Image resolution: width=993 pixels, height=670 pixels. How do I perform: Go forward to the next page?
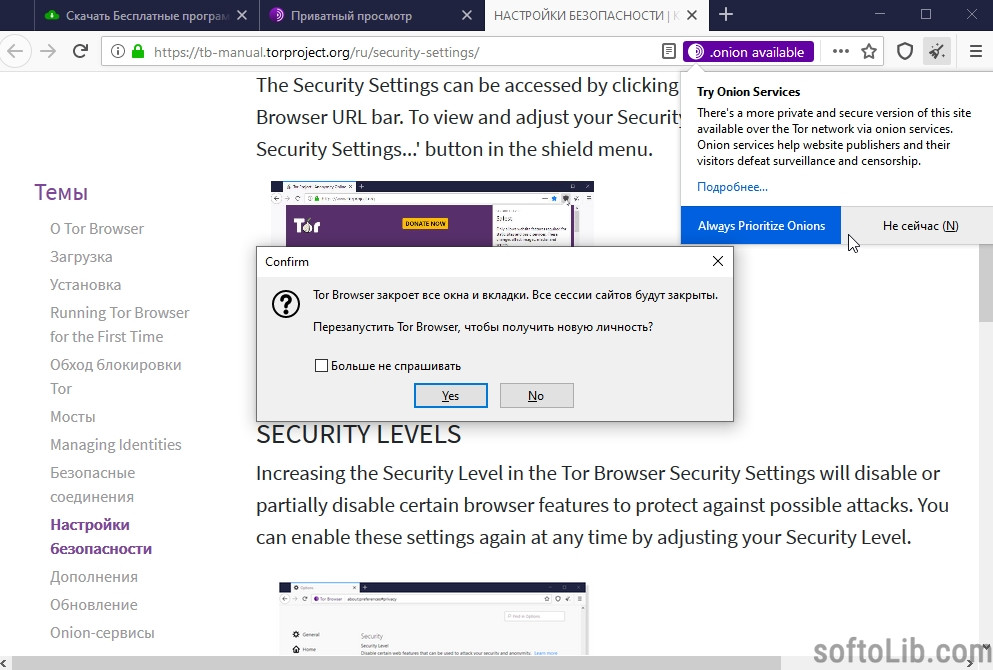pyautogui.click(x=48, y=51)
